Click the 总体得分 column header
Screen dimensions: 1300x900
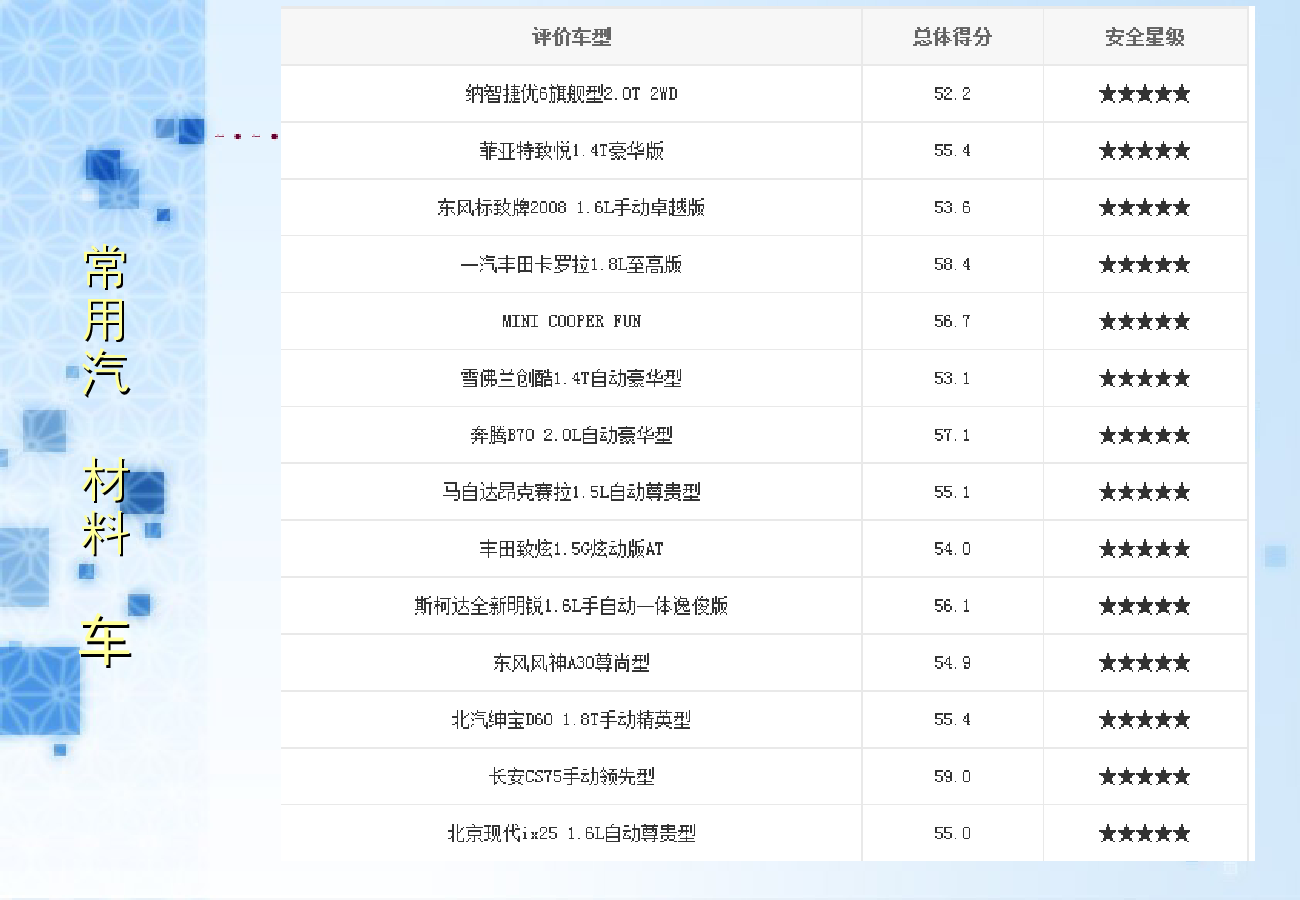pyautogui.click(x=952, y=37)
